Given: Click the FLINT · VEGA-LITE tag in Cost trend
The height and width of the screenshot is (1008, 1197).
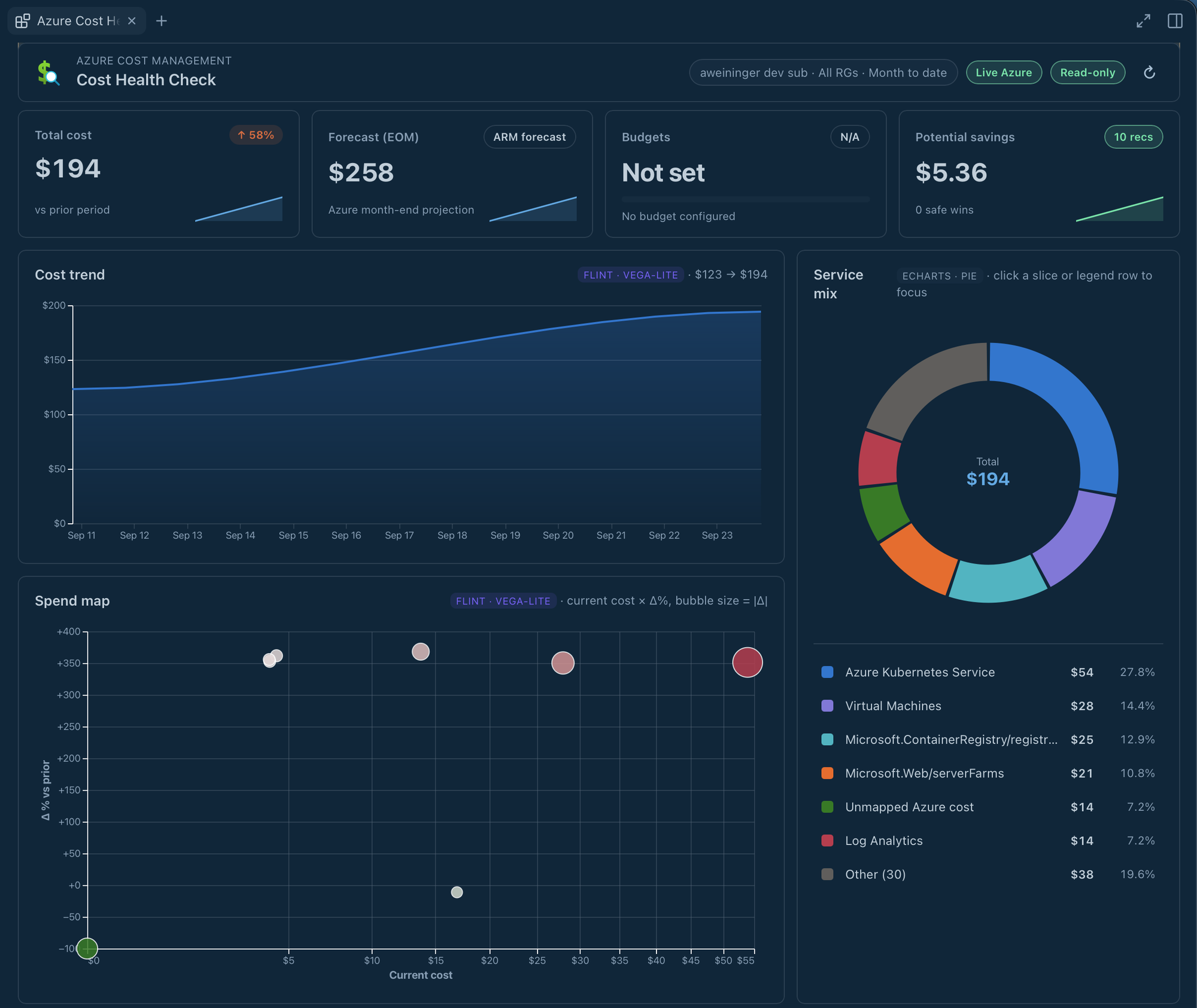Looking at the screenshot, I should pos(631,275).
